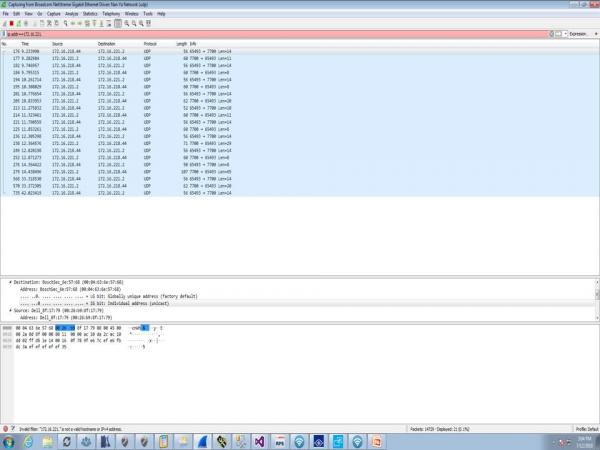Viewport: 600px width, 450px height.
Task: Go back in packet history arrow
Action: click(x=73, y=23)
